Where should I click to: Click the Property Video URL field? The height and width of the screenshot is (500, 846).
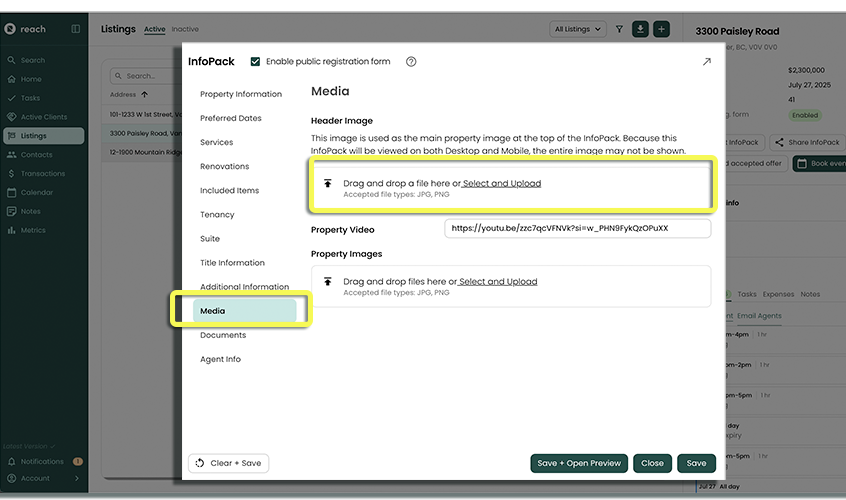pyautogui.click(x=577, y=228)
